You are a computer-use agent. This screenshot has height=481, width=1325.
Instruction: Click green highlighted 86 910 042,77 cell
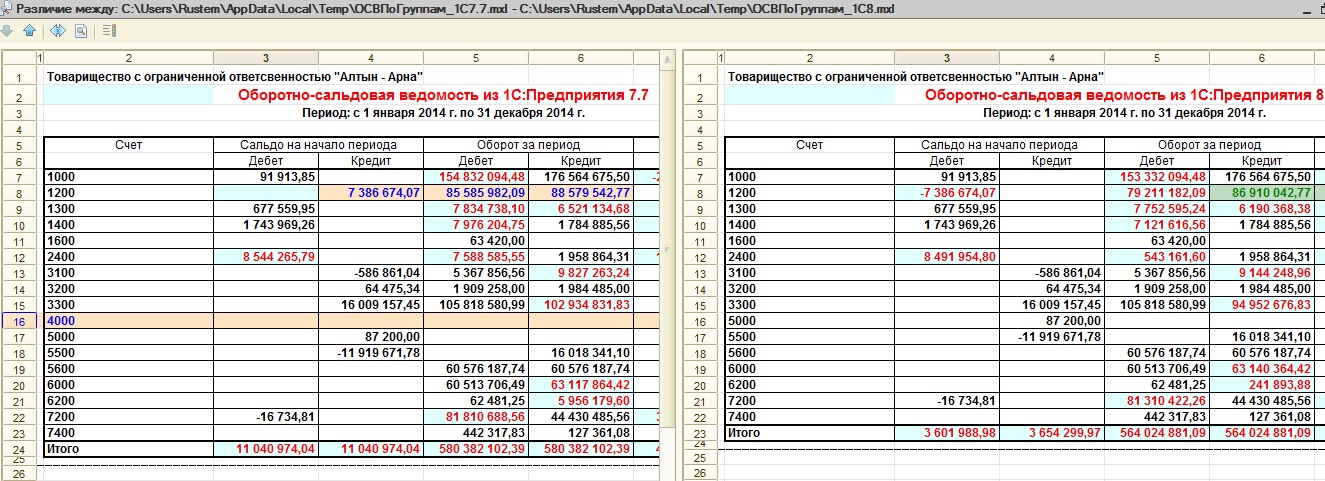coord(1261,193)
